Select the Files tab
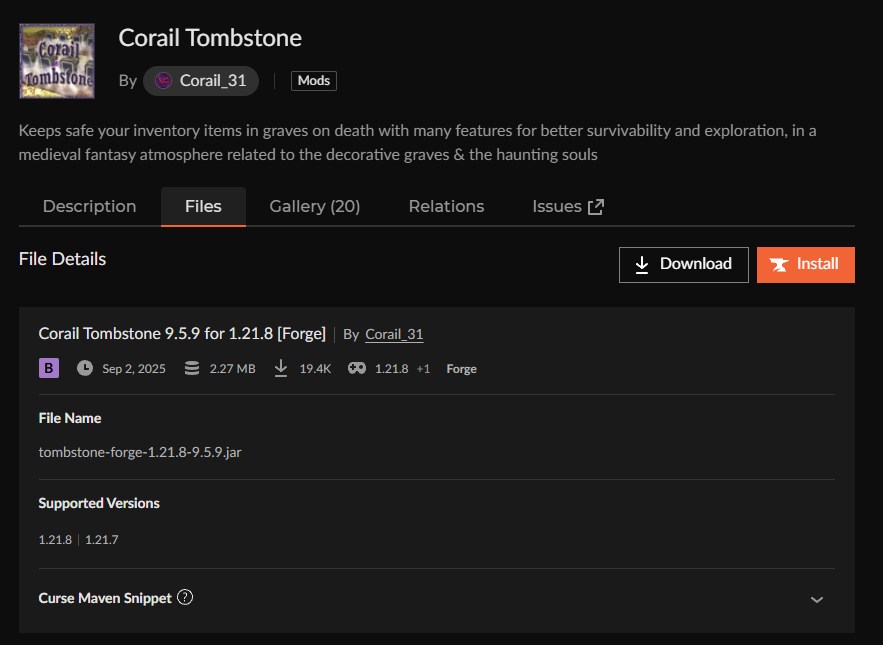The image size is (883, 645). pos(203,207)
